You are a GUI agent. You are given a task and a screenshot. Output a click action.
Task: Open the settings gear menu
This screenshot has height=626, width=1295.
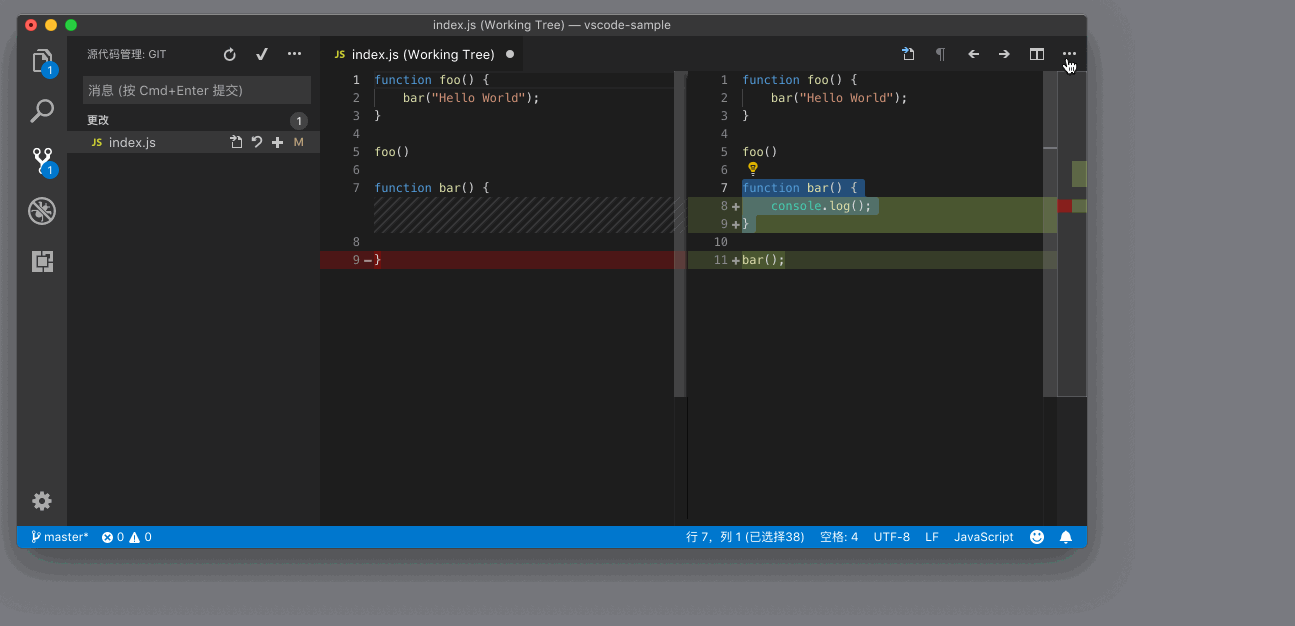42,501
